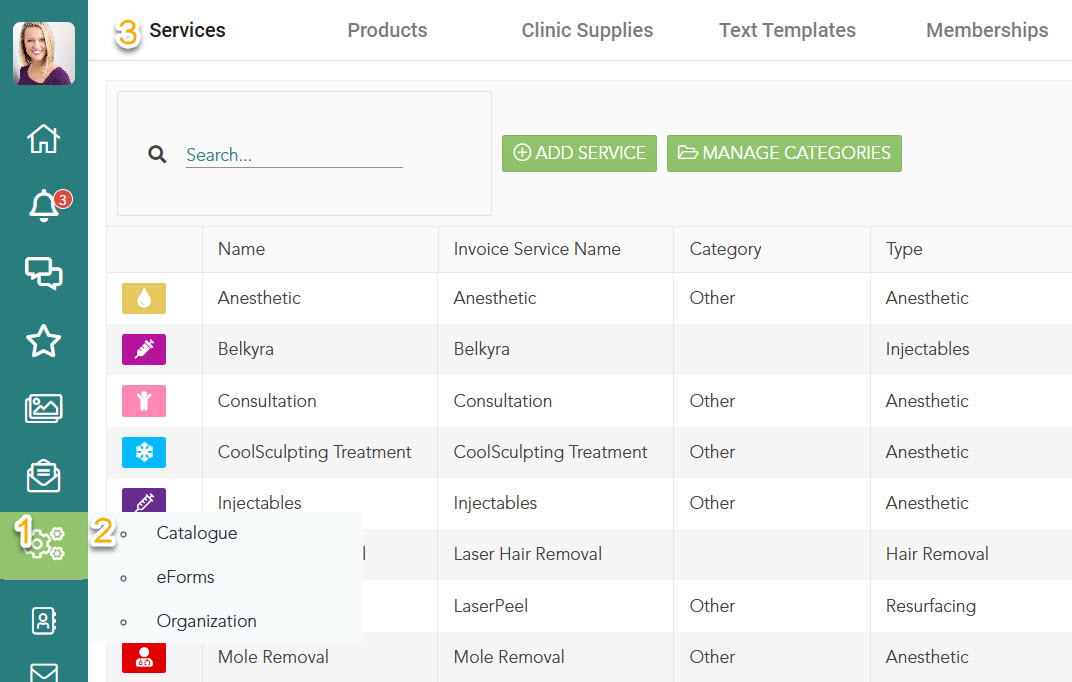Screen dimensions: 1072x682
Task: Open the chat messages icon
Action: (43, 273)
